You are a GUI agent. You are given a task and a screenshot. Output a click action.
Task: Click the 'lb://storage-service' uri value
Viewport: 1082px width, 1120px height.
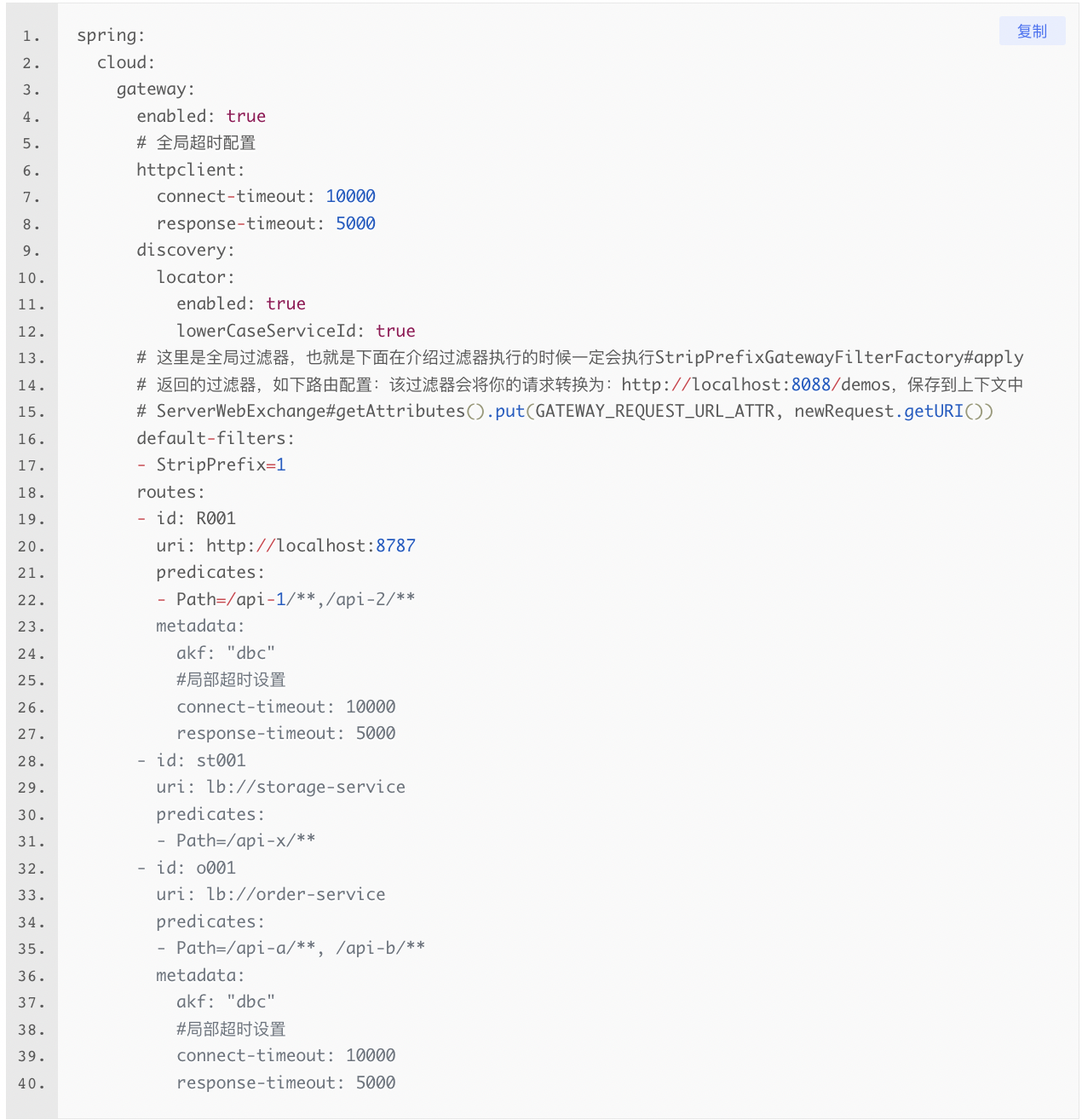click(x=306, y=788)
